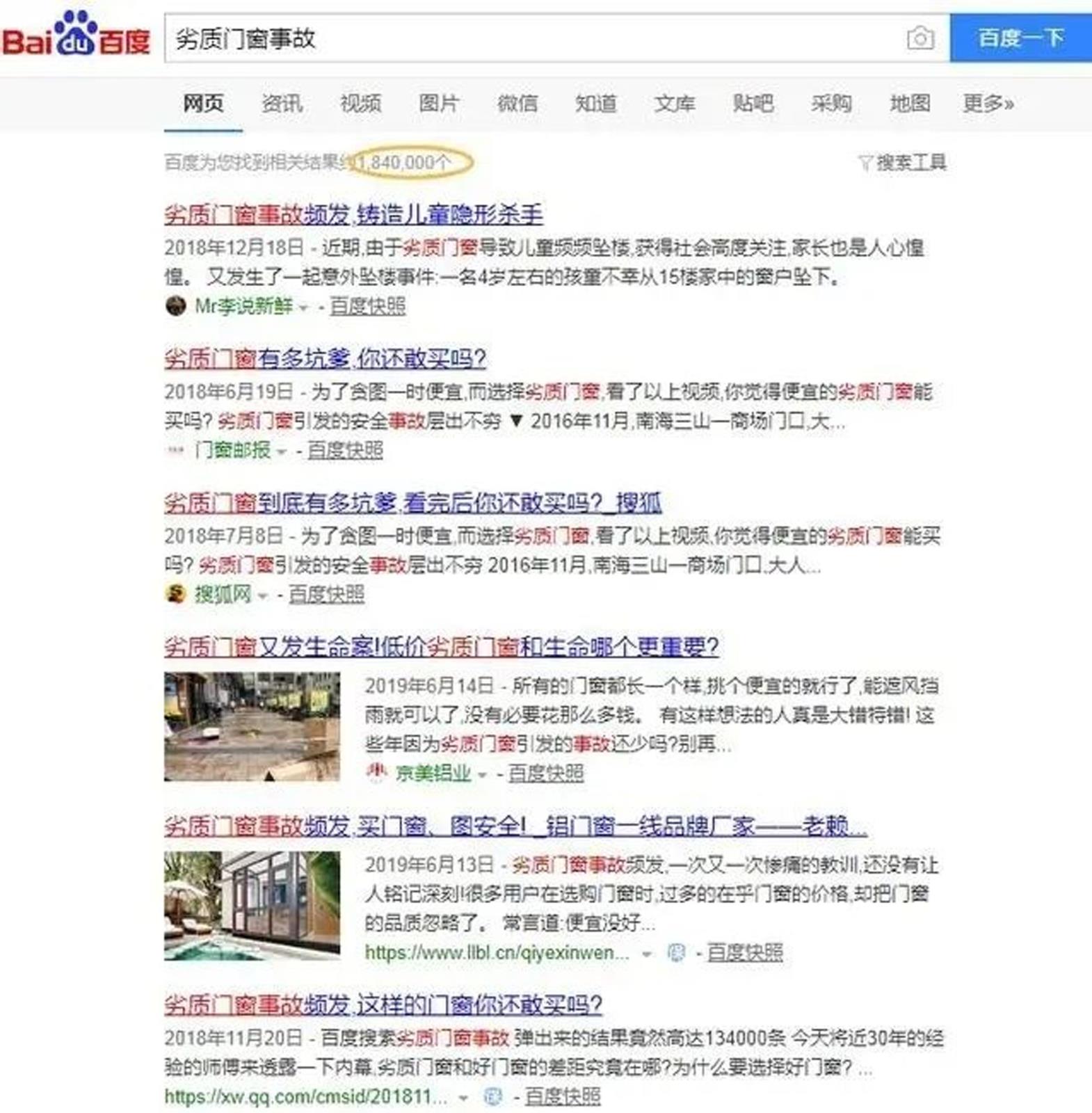Click 门窗邮报 source favicon
Screen dimensions: 1092x1113
click(176, 450)
